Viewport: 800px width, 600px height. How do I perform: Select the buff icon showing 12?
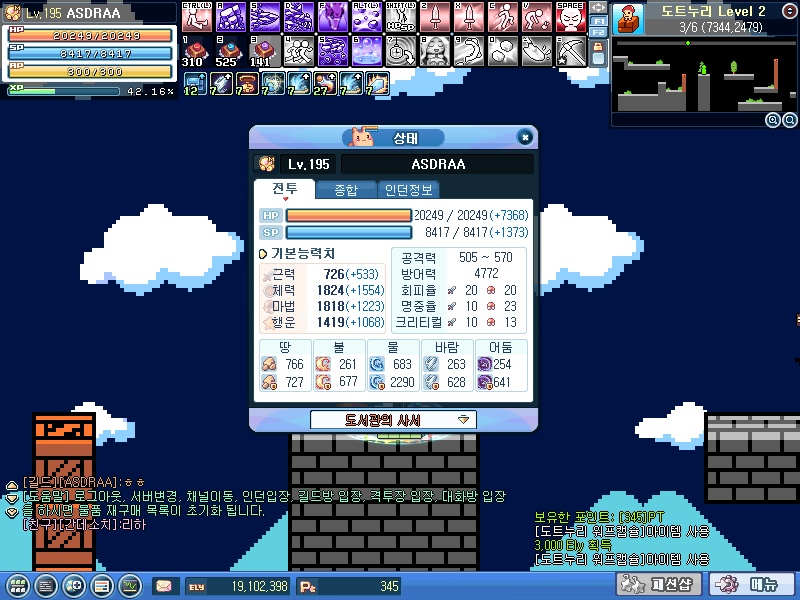click(x=195, y=84)
